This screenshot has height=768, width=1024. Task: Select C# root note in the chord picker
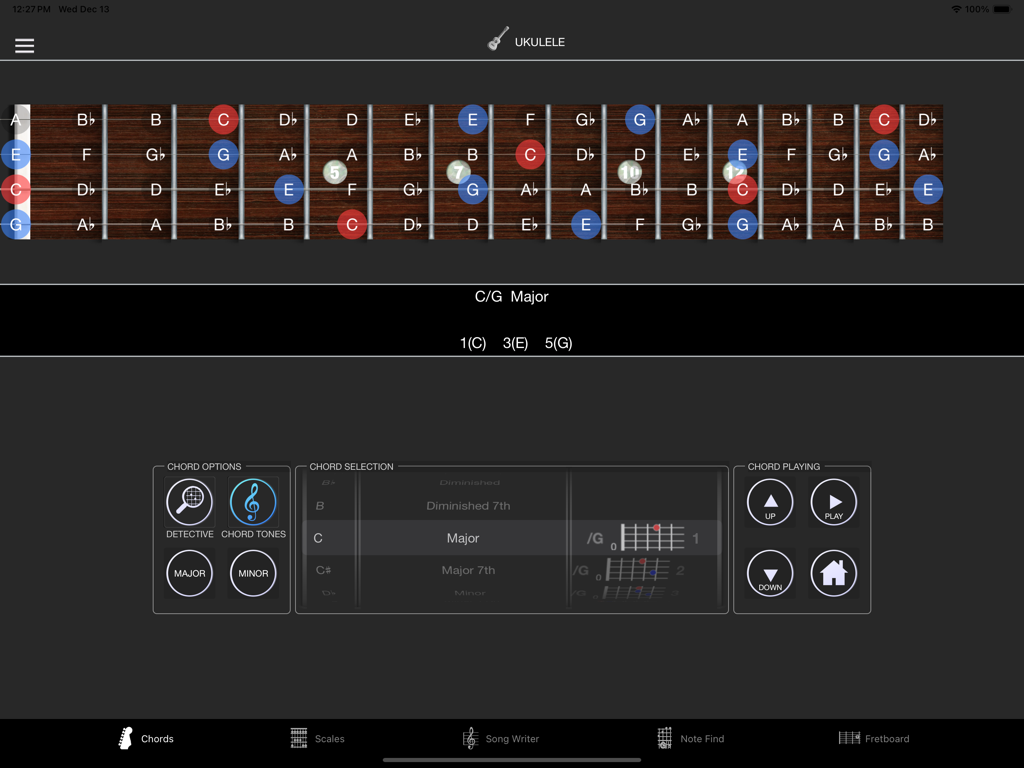322,570
